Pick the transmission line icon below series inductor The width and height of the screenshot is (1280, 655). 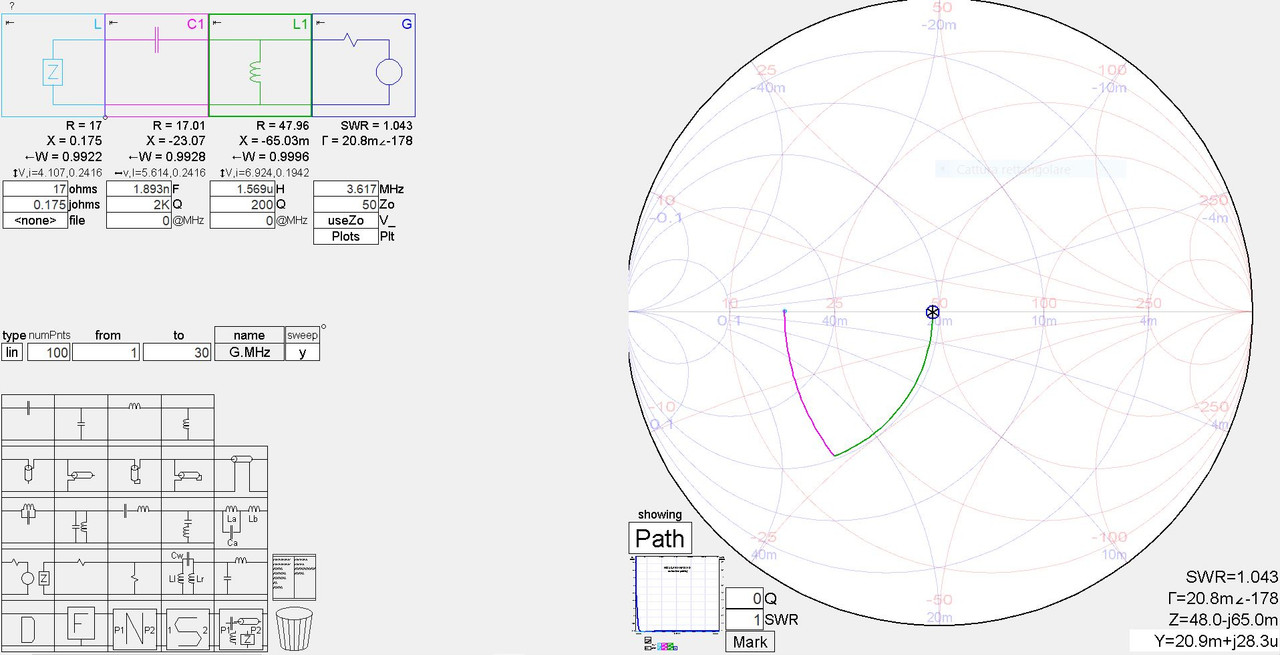[134, 472]
